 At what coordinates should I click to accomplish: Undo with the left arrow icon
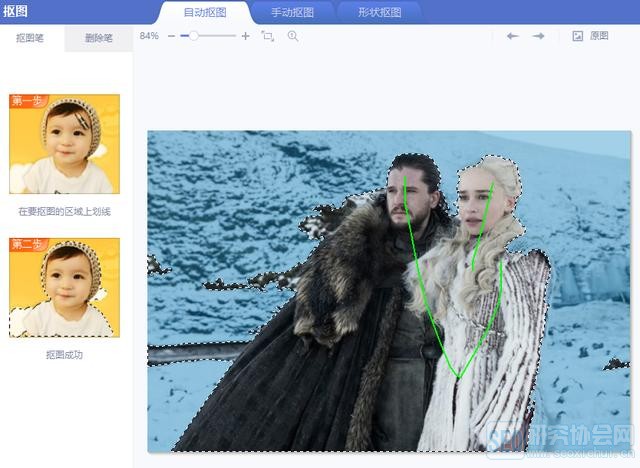[x=513, y=36]
